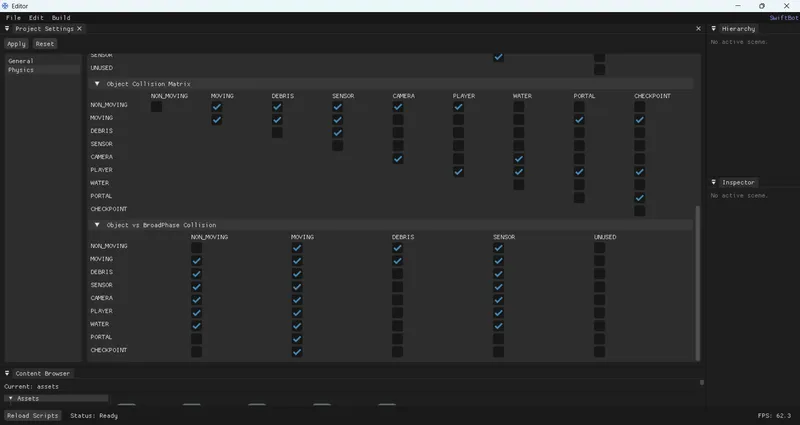
Task: Disable BroadPhase CHECKPOINT row MOVING checkbox
Action: 297,352
